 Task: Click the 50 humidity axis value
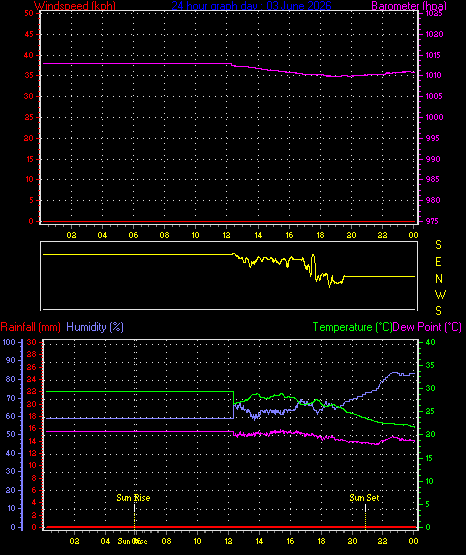(x=11, y=434)
